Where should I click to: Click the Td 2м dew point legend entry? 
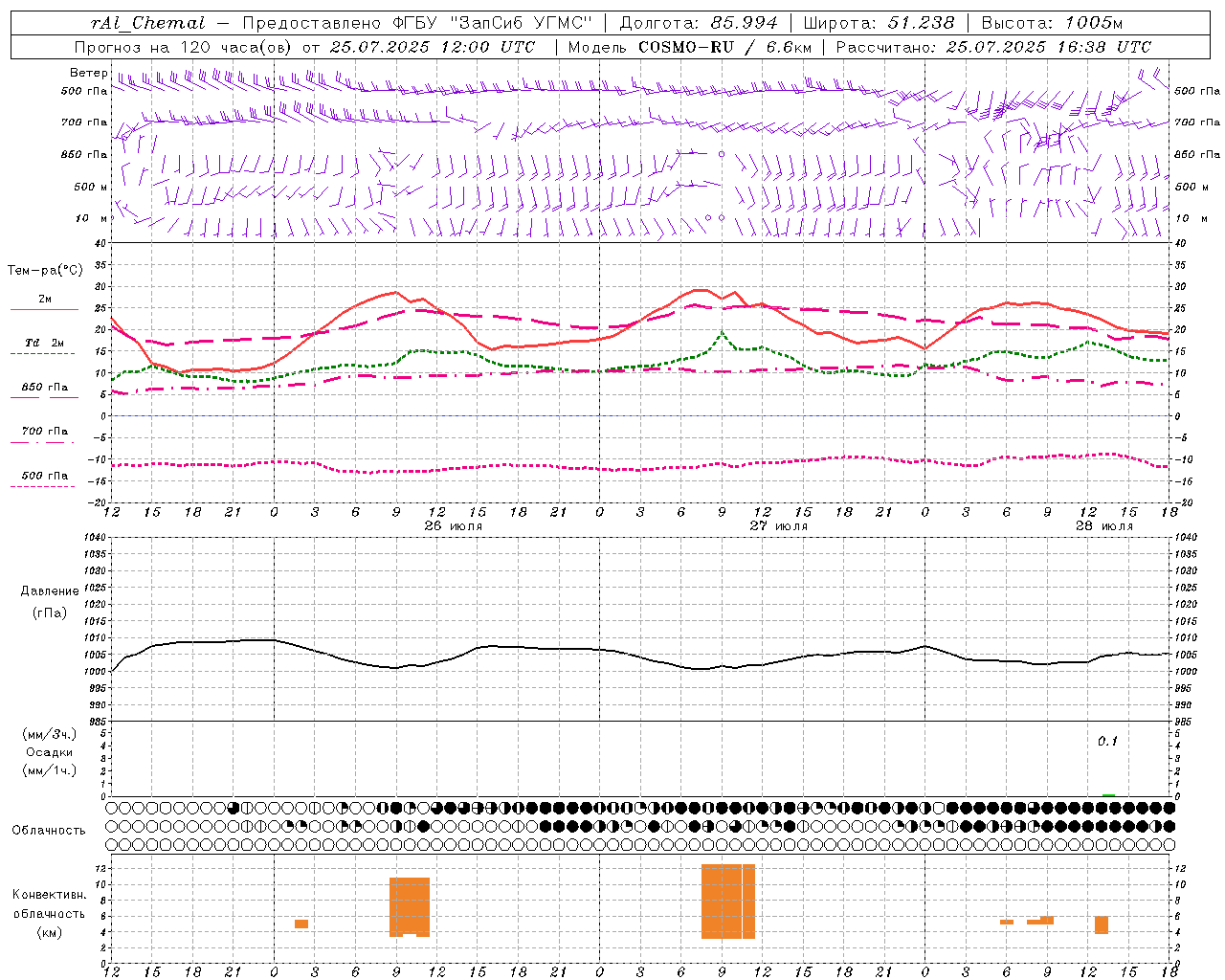45,343
